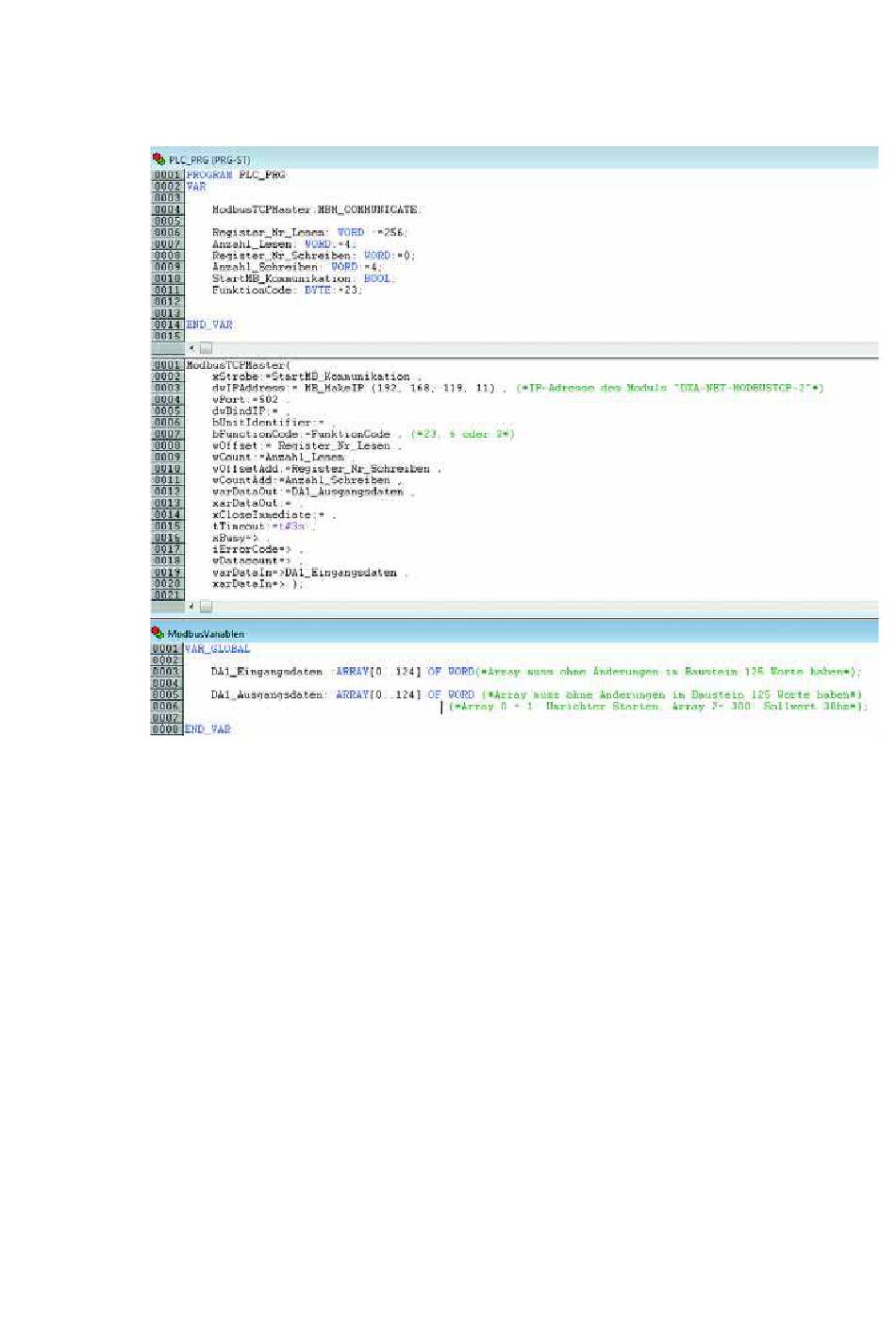Click END_VAR in the PLC_PRG declaration

(x=209, y=325)
